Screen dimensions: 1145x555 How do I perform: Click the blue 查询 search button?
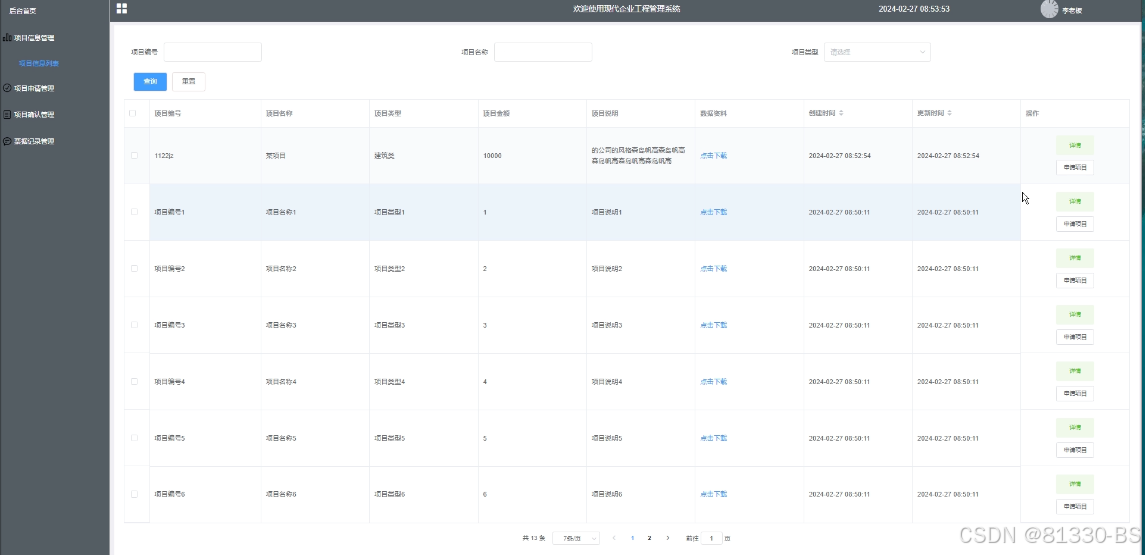[150, 82]
